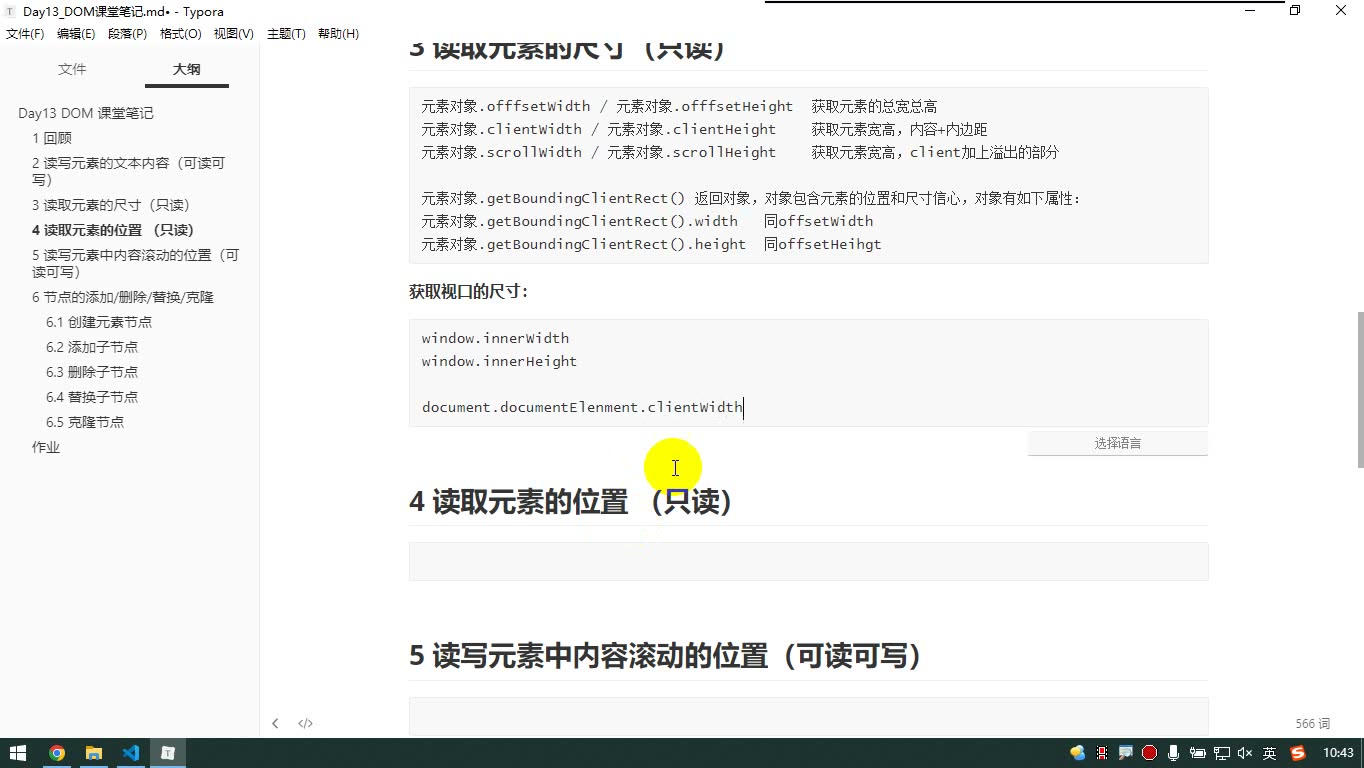Open the Windows Start menu
1364x768 pixels.
(x=18, y=753)
